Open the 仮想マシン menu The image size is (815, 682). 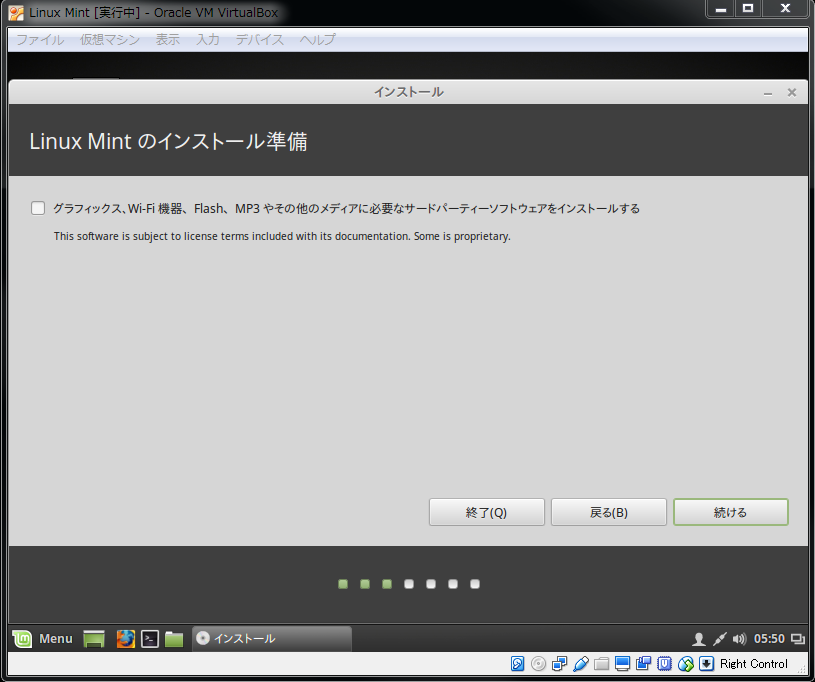tap(110, 40)
